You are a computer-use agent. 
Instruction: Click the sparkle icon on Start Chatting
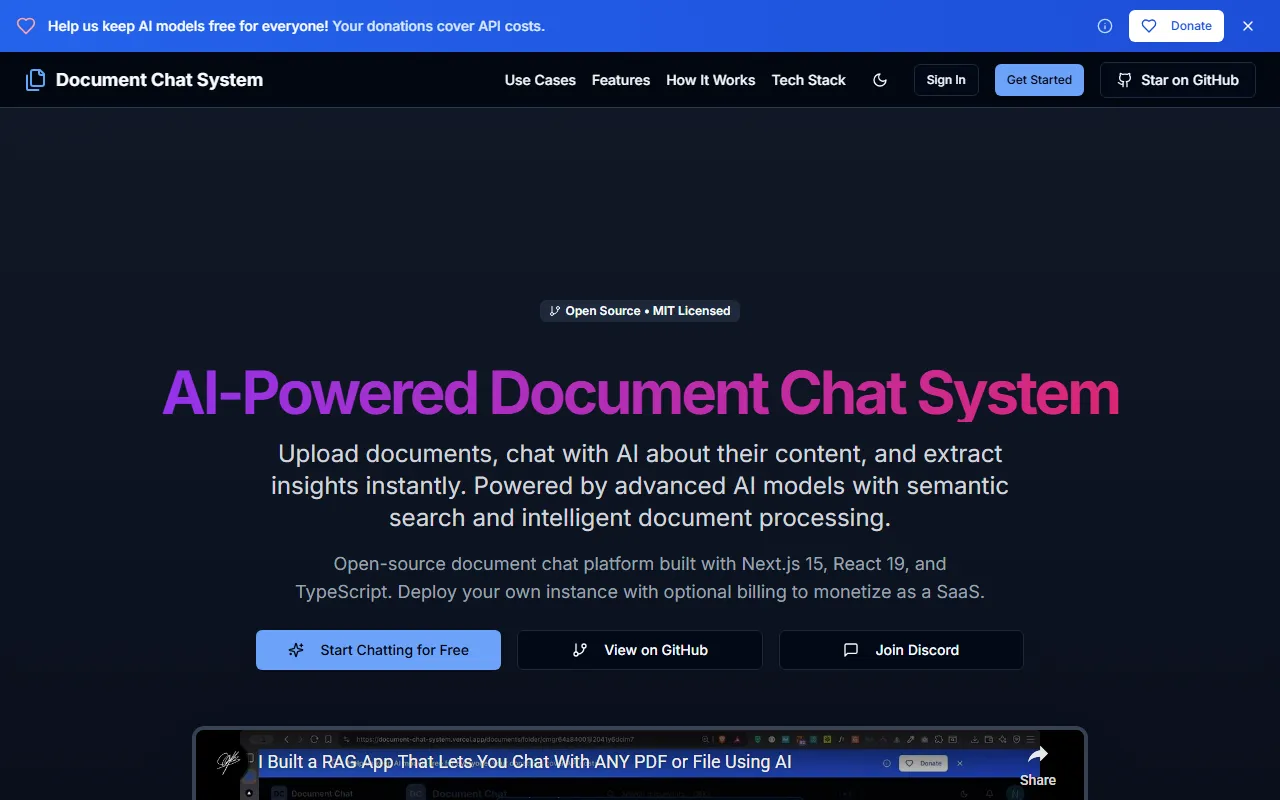[x=296, y=650]
